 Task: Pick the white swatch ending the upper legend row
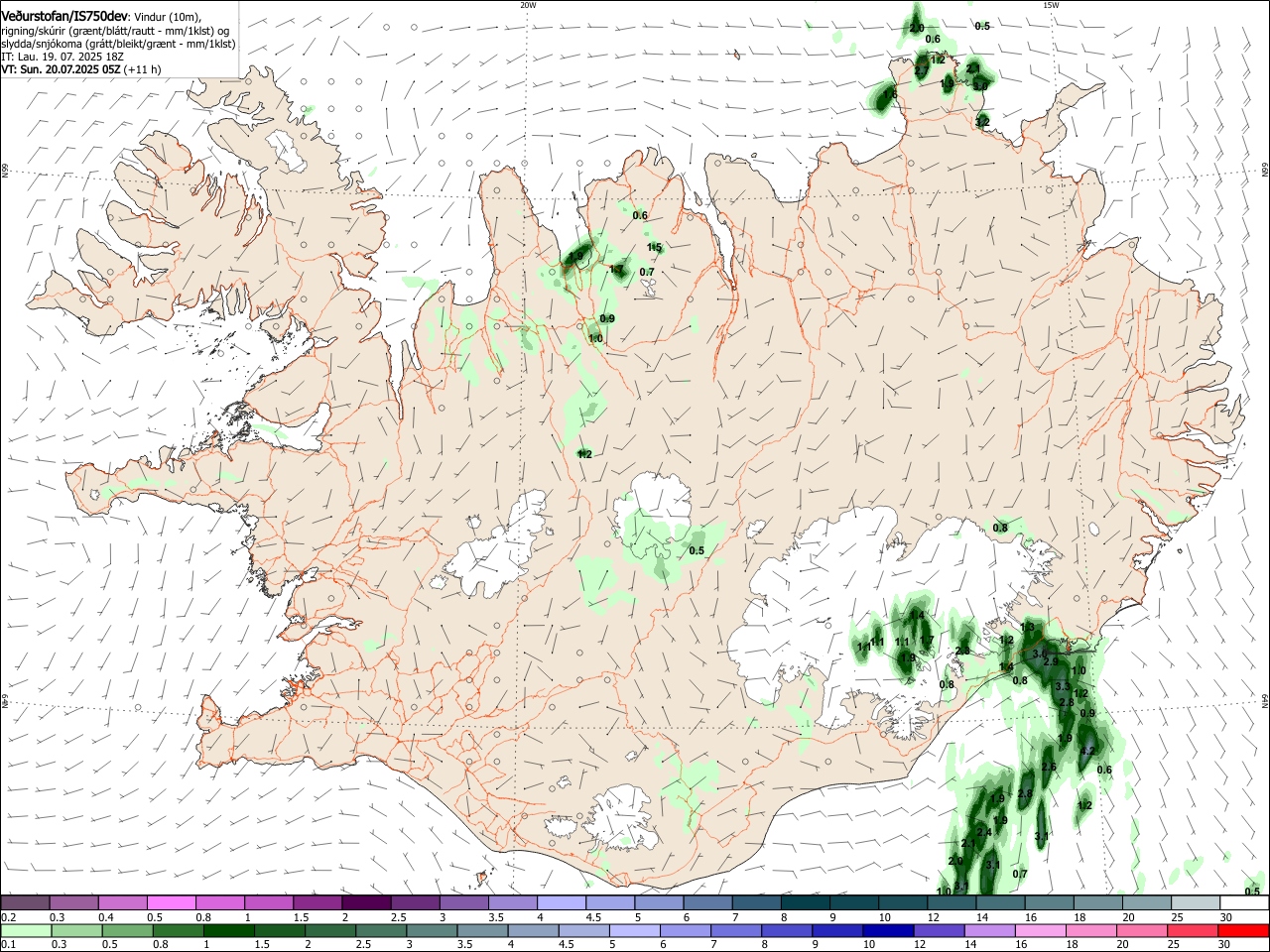(1245, 903)
